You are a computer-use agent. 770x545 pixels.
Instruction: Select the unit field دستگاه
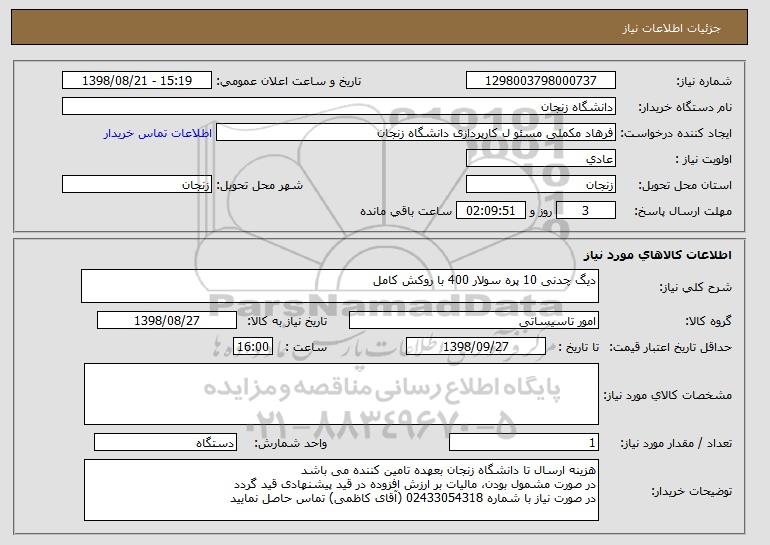(165, 442)
